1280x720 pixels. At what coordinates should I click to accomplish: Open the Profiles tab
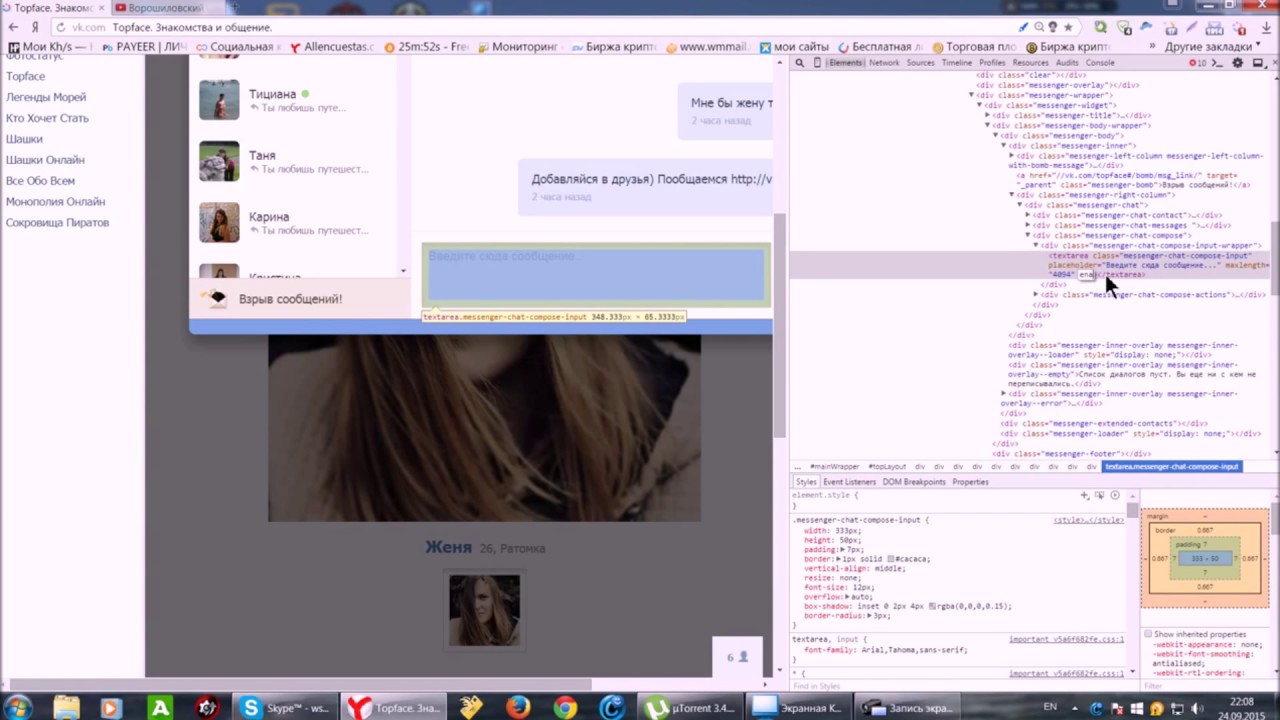pyautogui.click(x=992, y=63)
